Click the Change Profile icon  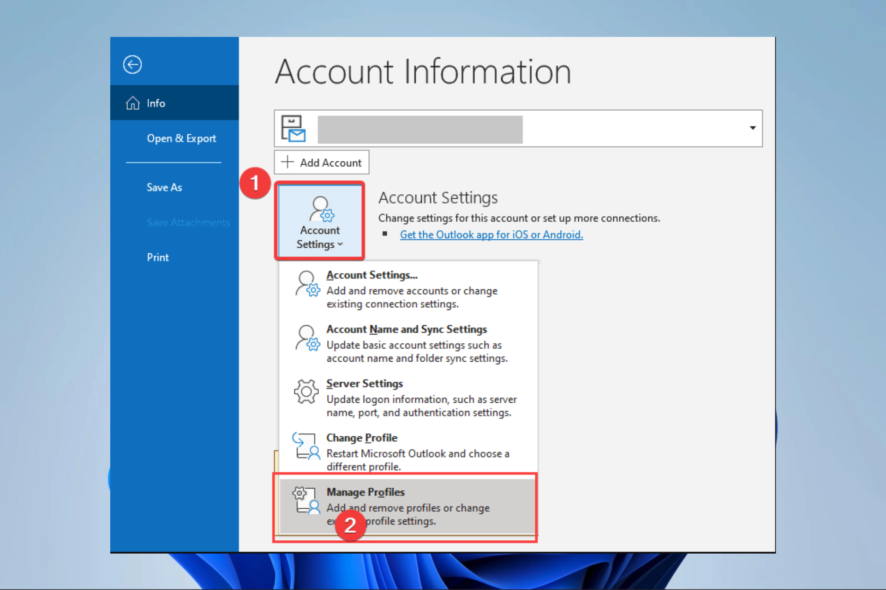306,446
